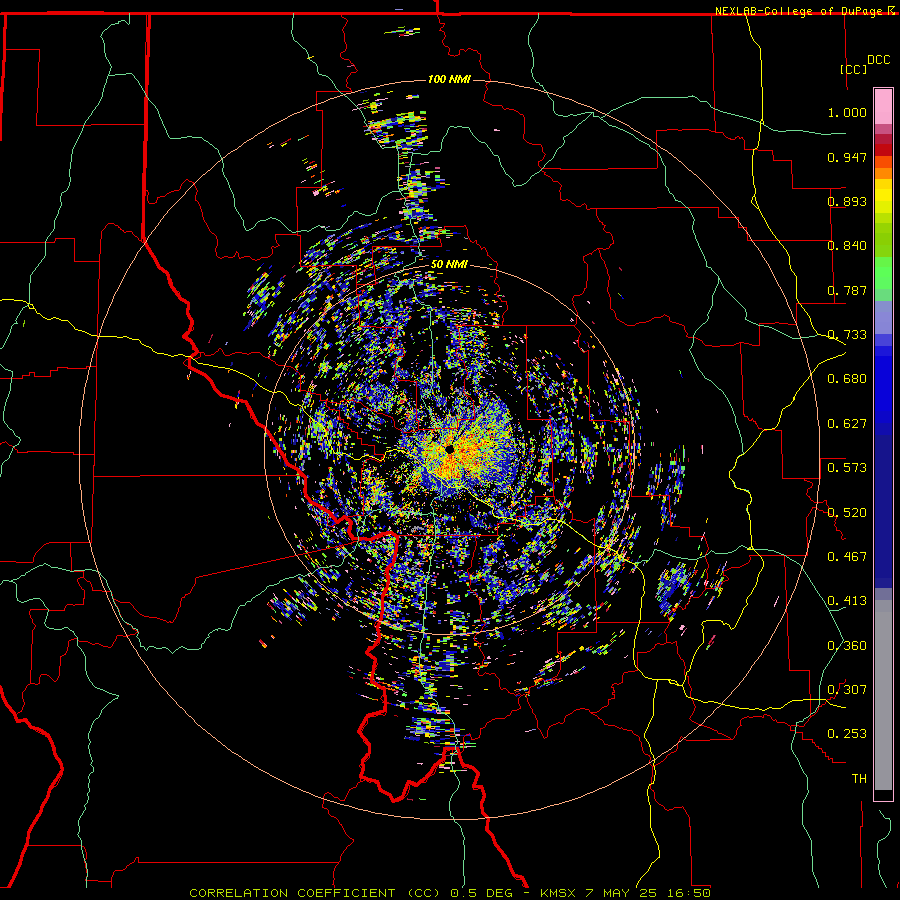900x900 pixels.
Task: Click the 0.893 color scale label
Action: [847, 201]
